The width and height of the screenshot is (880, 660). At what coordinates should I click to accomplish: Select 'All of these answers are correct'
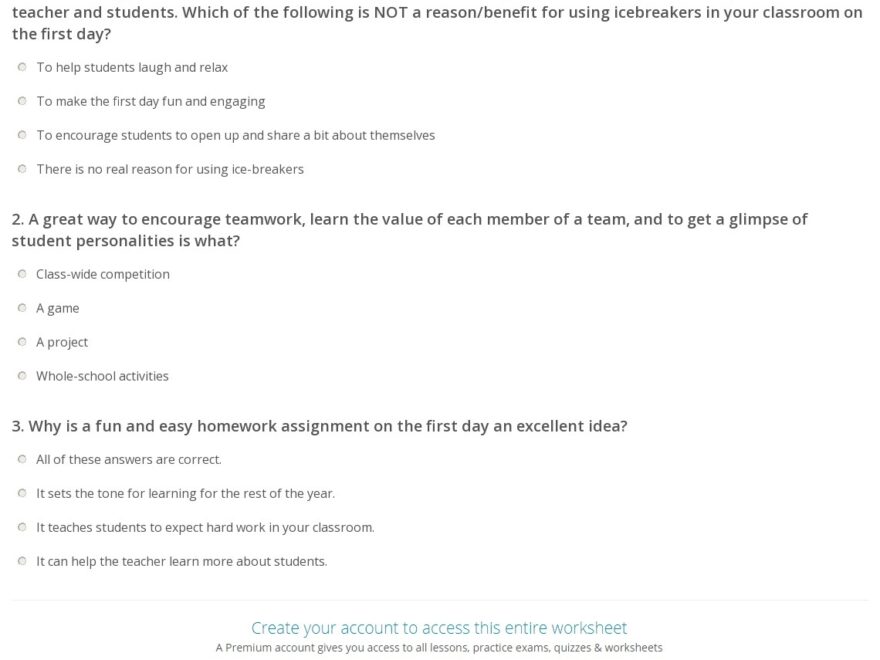[x=21, y=458]
